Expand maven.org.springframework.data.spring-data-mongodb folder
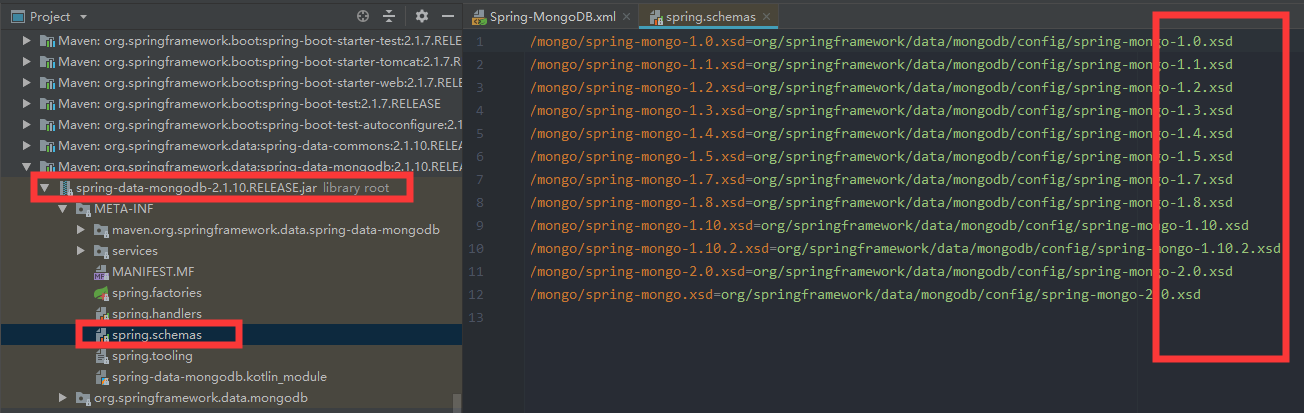 tap(82, 230)
